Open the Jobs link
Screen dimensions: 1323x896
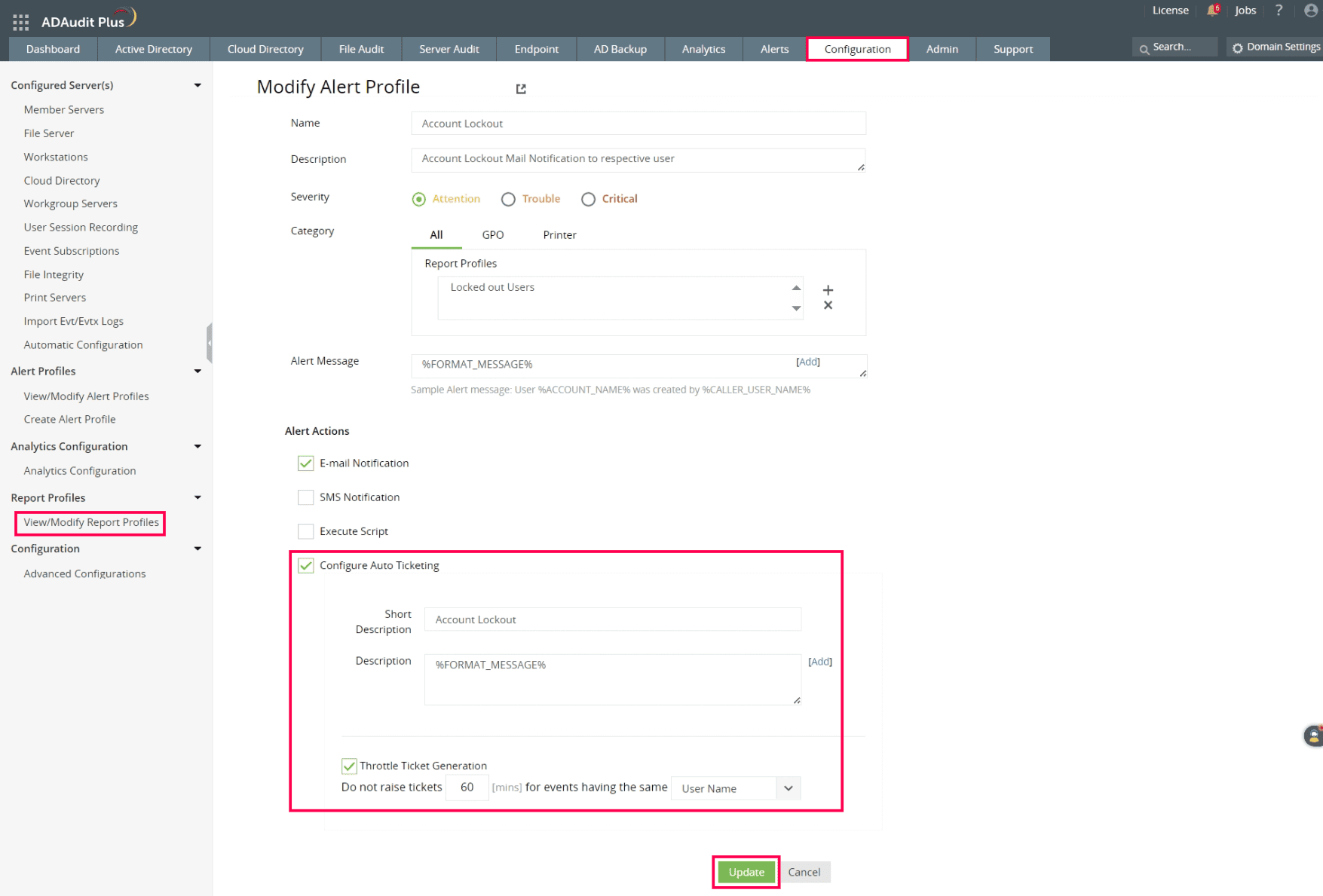[1245, 11]
